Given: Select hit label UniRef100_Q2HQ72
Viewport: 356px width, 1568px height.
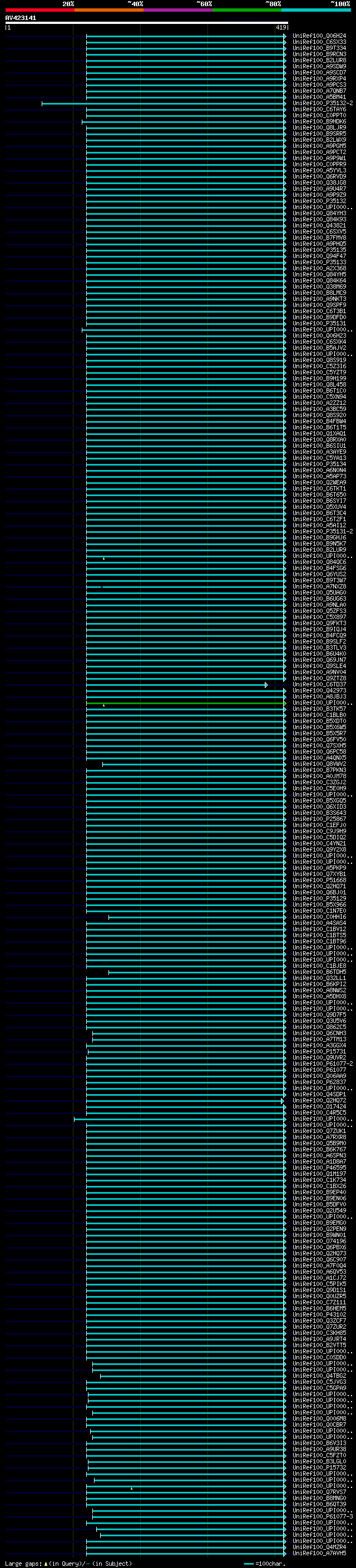Looking at the screenshot, I should tap(319, 1101).
